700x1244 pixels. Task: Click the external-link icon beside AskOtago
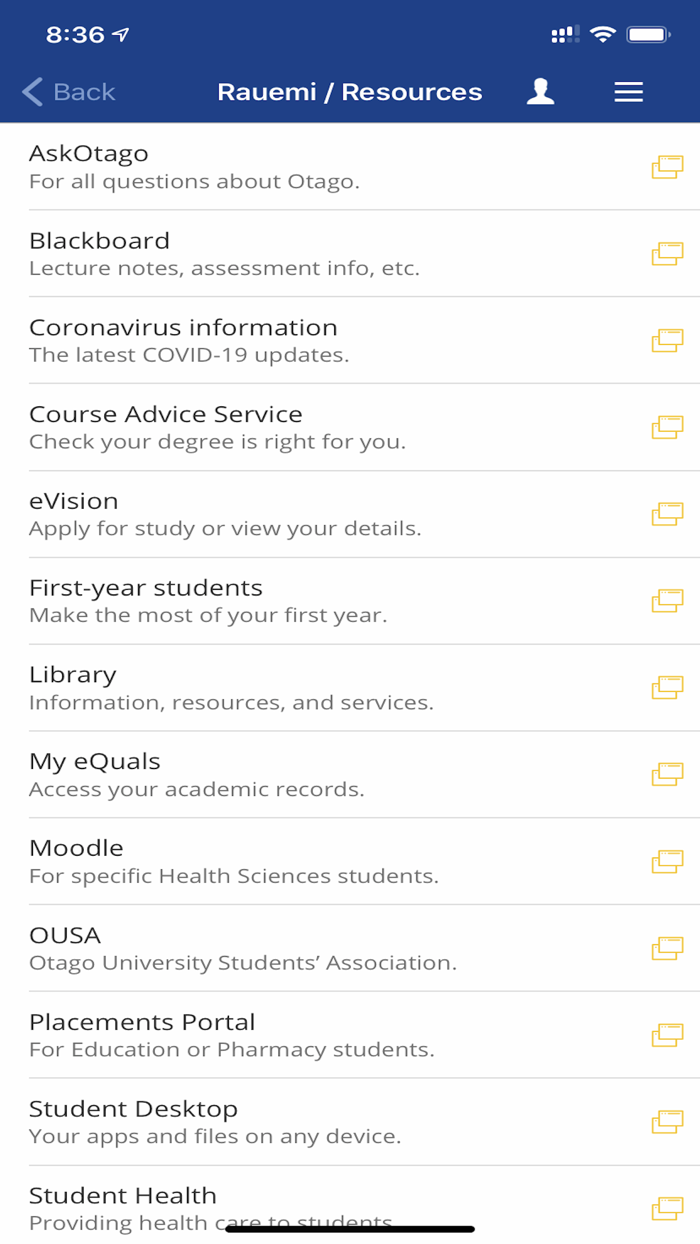coord(666,167)
